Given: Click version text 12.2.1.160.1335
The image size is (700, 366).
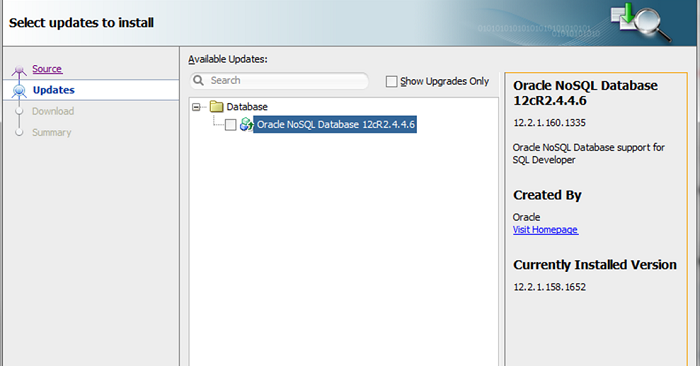Looking at the screenshot, I should (549, 123).
